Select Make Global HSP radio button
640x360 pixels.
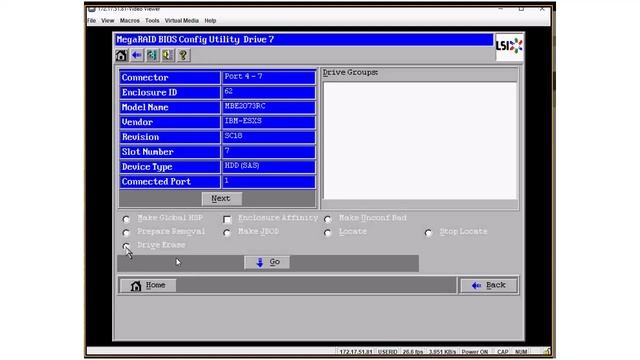pyautogui.click(x=126, y=219)
